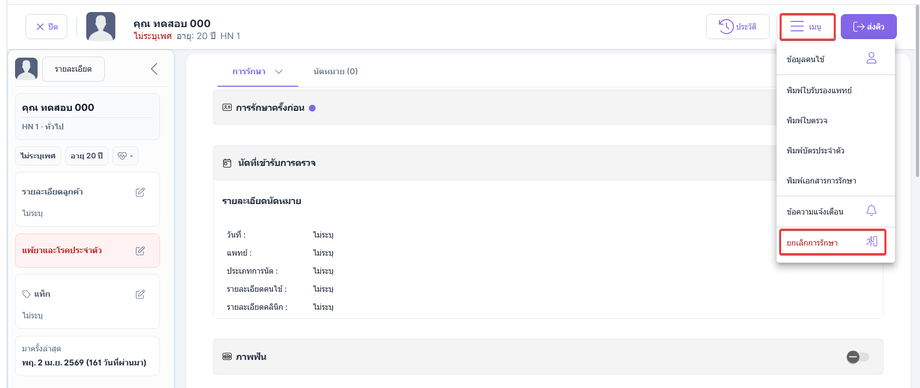Image resolution: width=920 pixels, height=388 pixels.
Task: Click the ไม่ระบุเพศ chip in sidebar
Action: click(x=38, y=156)
